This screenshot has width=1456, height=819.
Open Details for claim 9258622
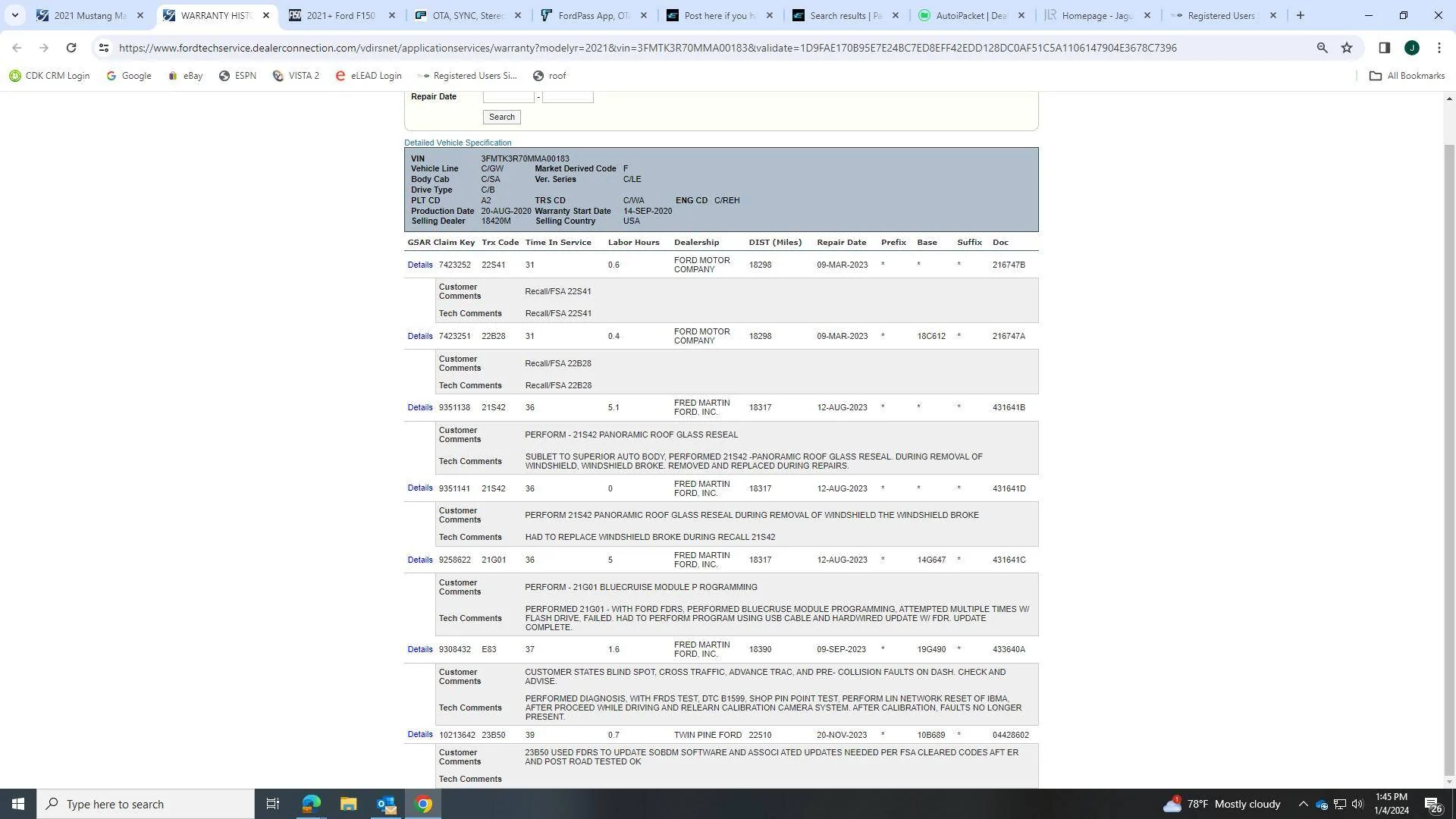[x=419, y=560]
